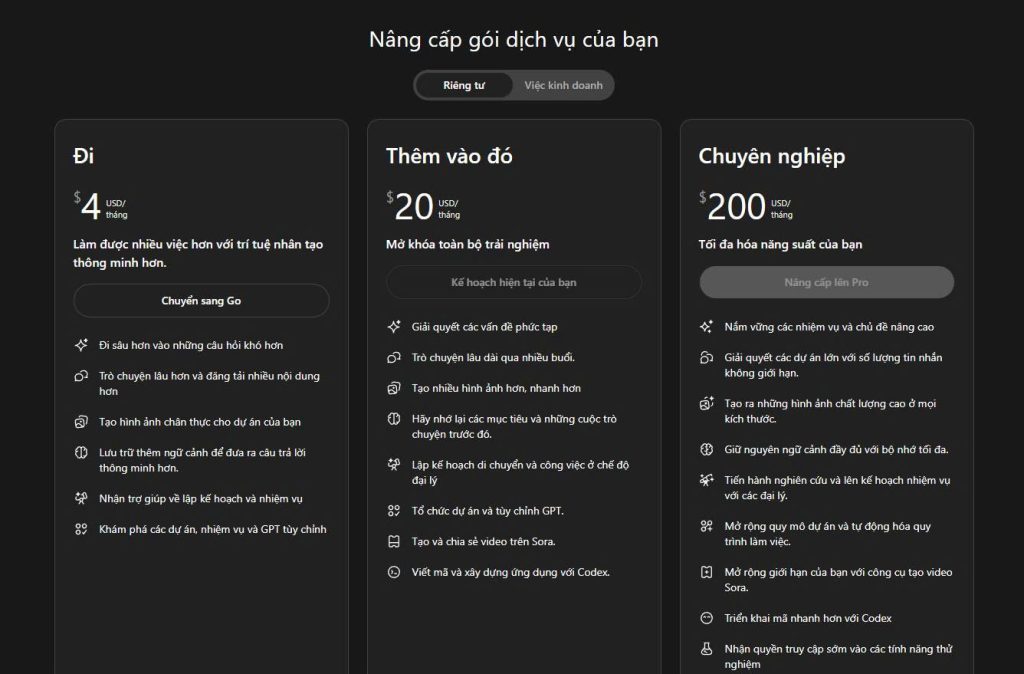Image resolution: width=1024 pixels, height=674 pixels.
Task: Click the sparkle icon beside "Nắm vững các nhiệm vụ"
Action: click(x=706, y=327)
